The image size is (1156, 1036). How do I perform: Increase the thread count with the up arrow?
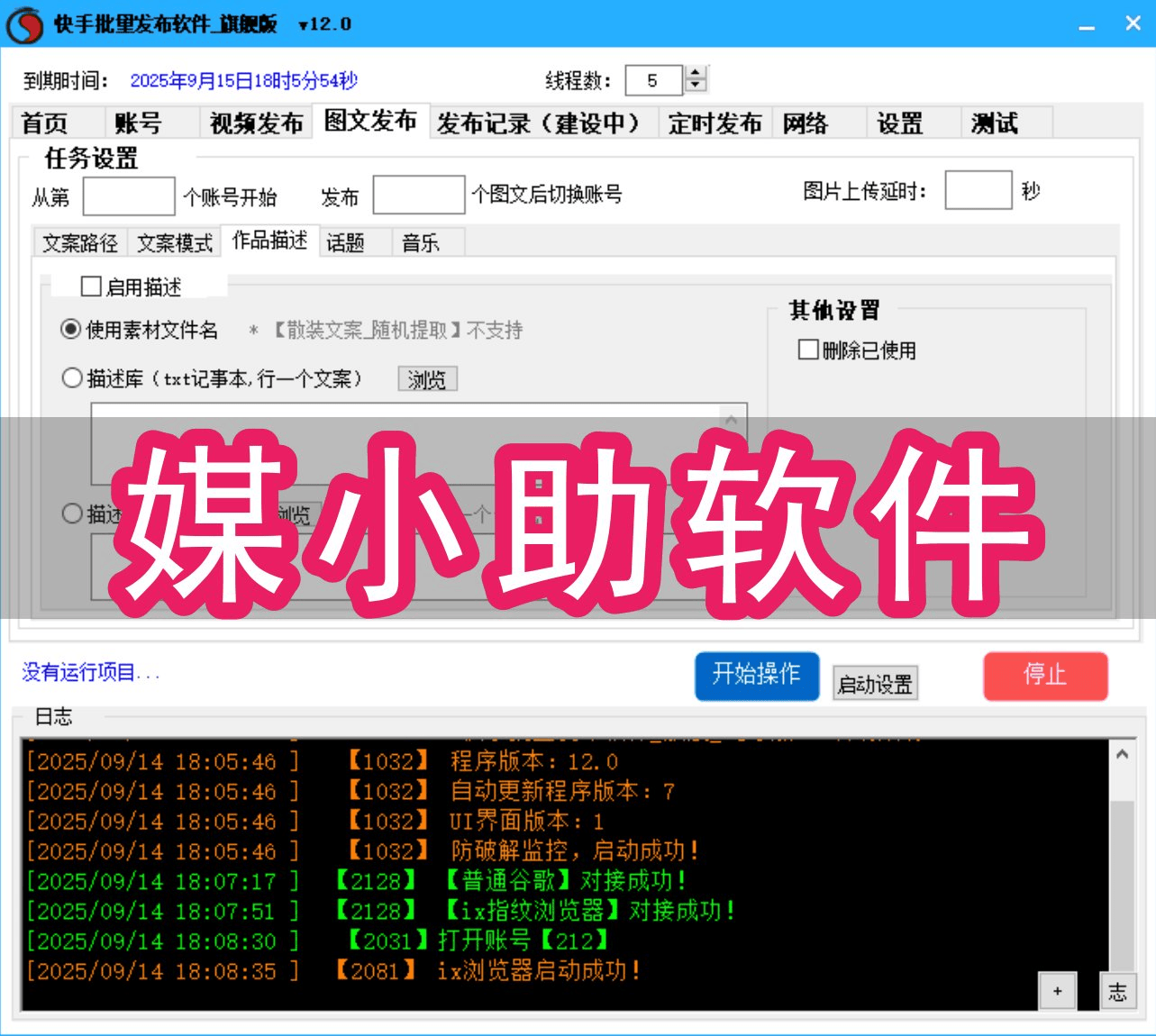696,74
